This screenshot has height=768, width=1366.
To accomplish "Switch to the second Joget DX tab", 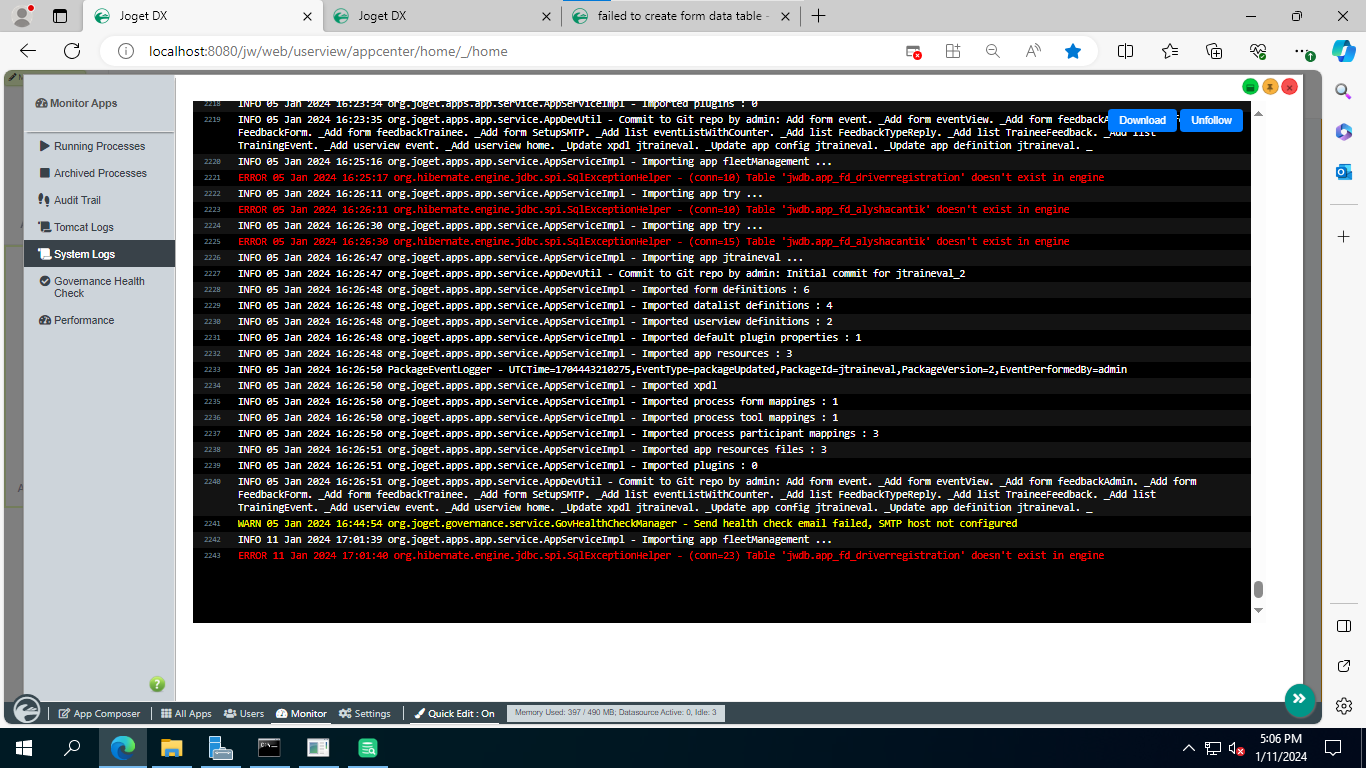I will pos(442,16).
